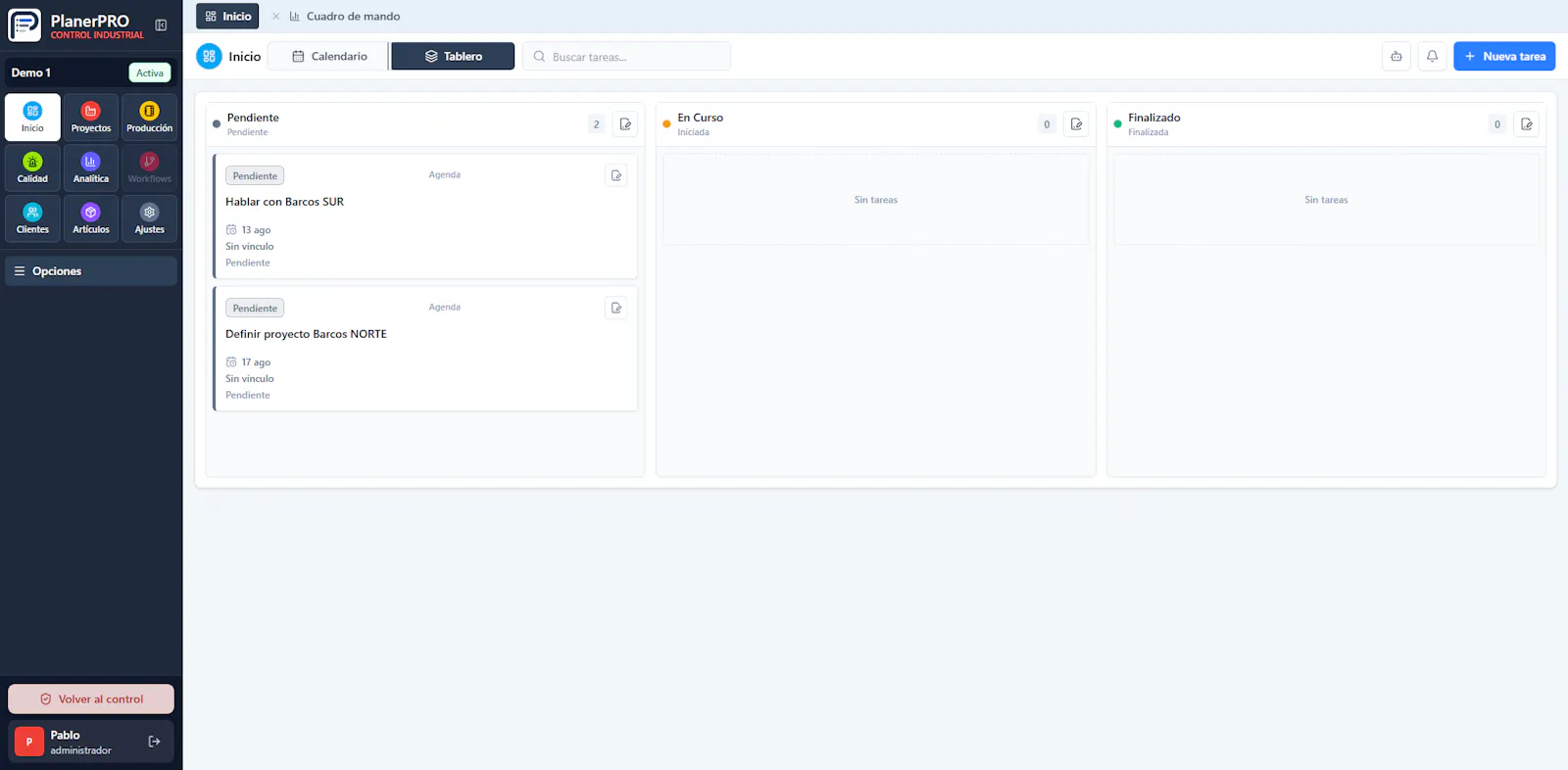The height and width of the screenshot is (770, 1568).
Task: Click the 17 ago date
Action: 256,362
